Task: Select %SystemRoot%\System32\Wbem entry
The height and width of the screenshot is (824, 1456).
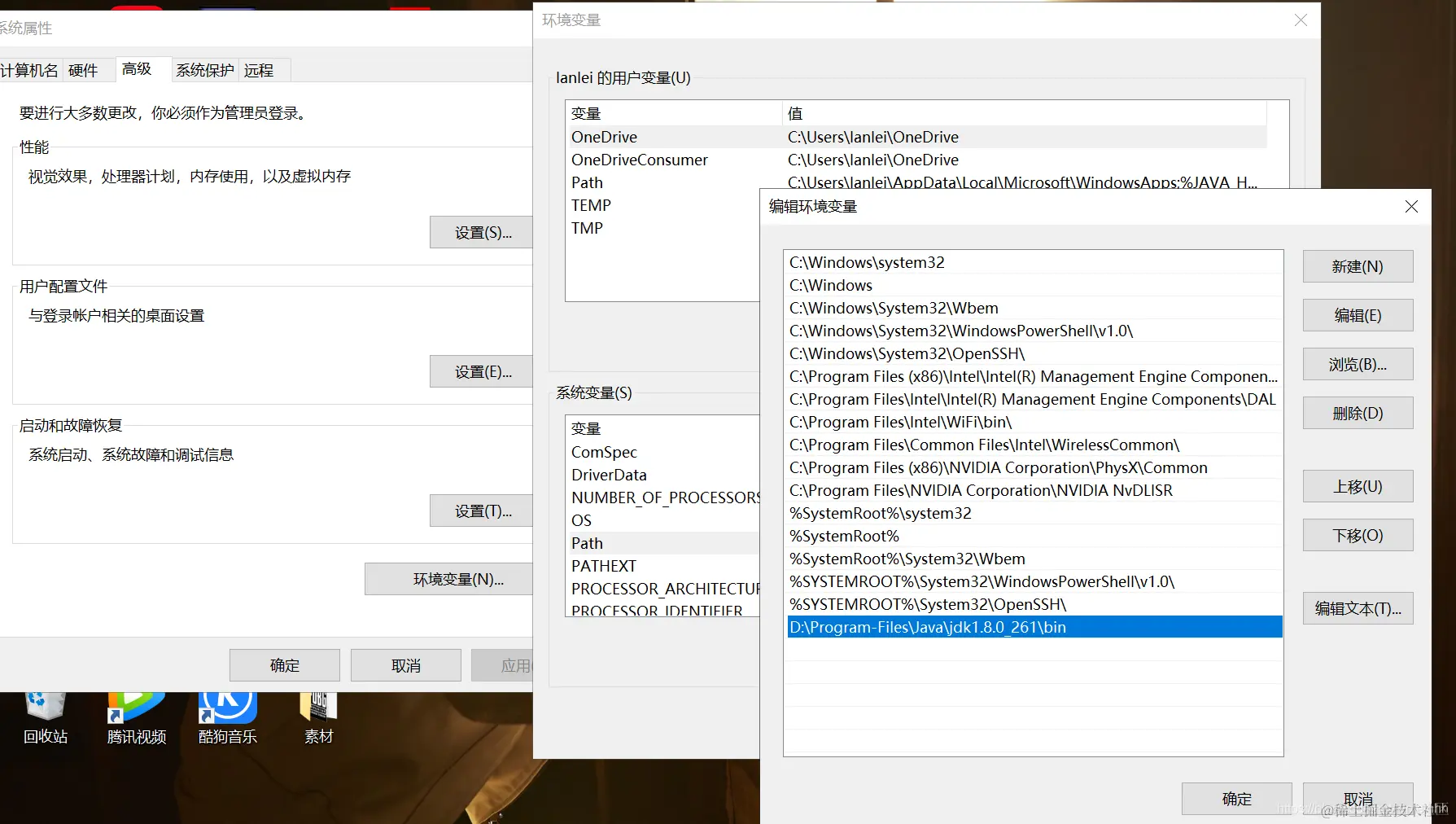Action: tap(1034, 559)
